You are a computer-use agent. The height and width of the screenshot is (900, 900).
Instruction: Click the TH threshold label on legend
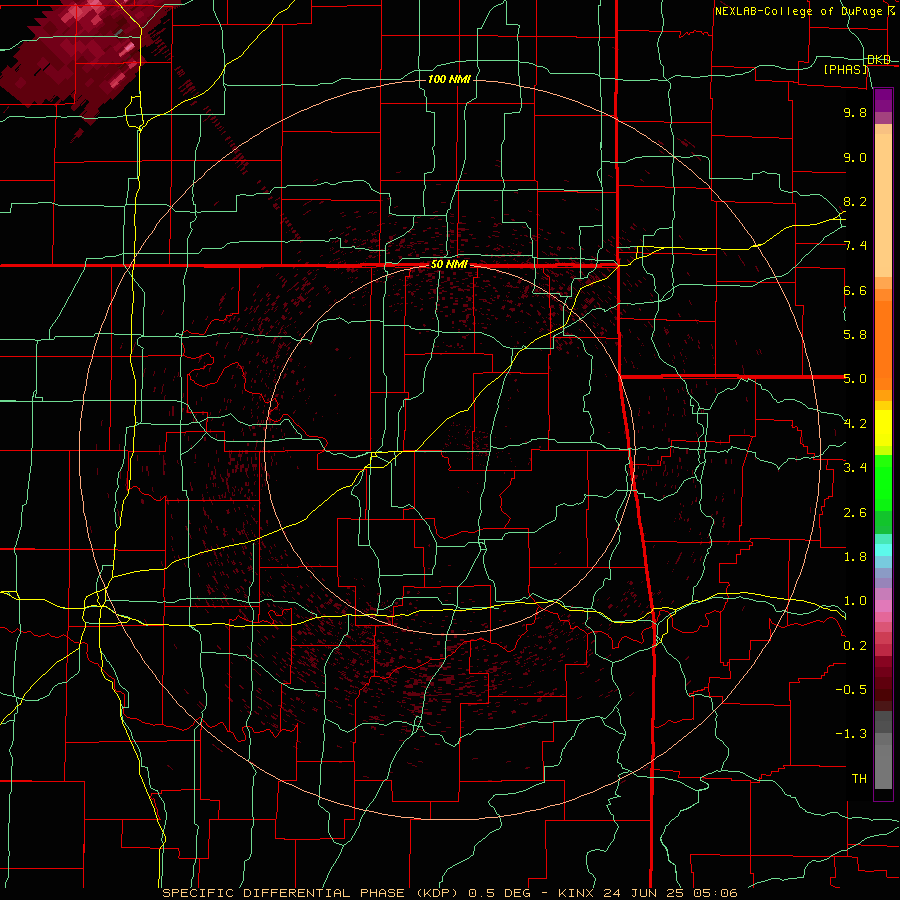pyautogui.click(x=859, y=779)
